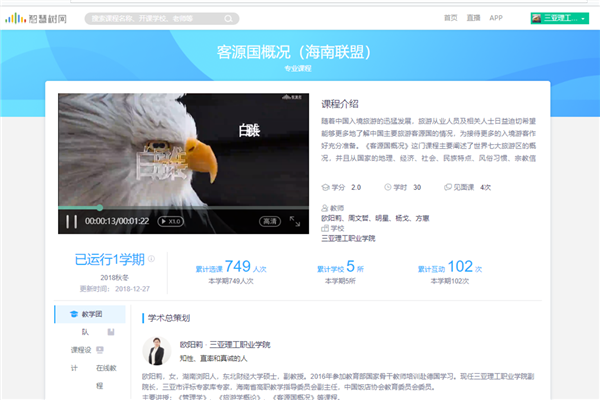
Task: Open 直播 in top navigation
Action: 473,18
